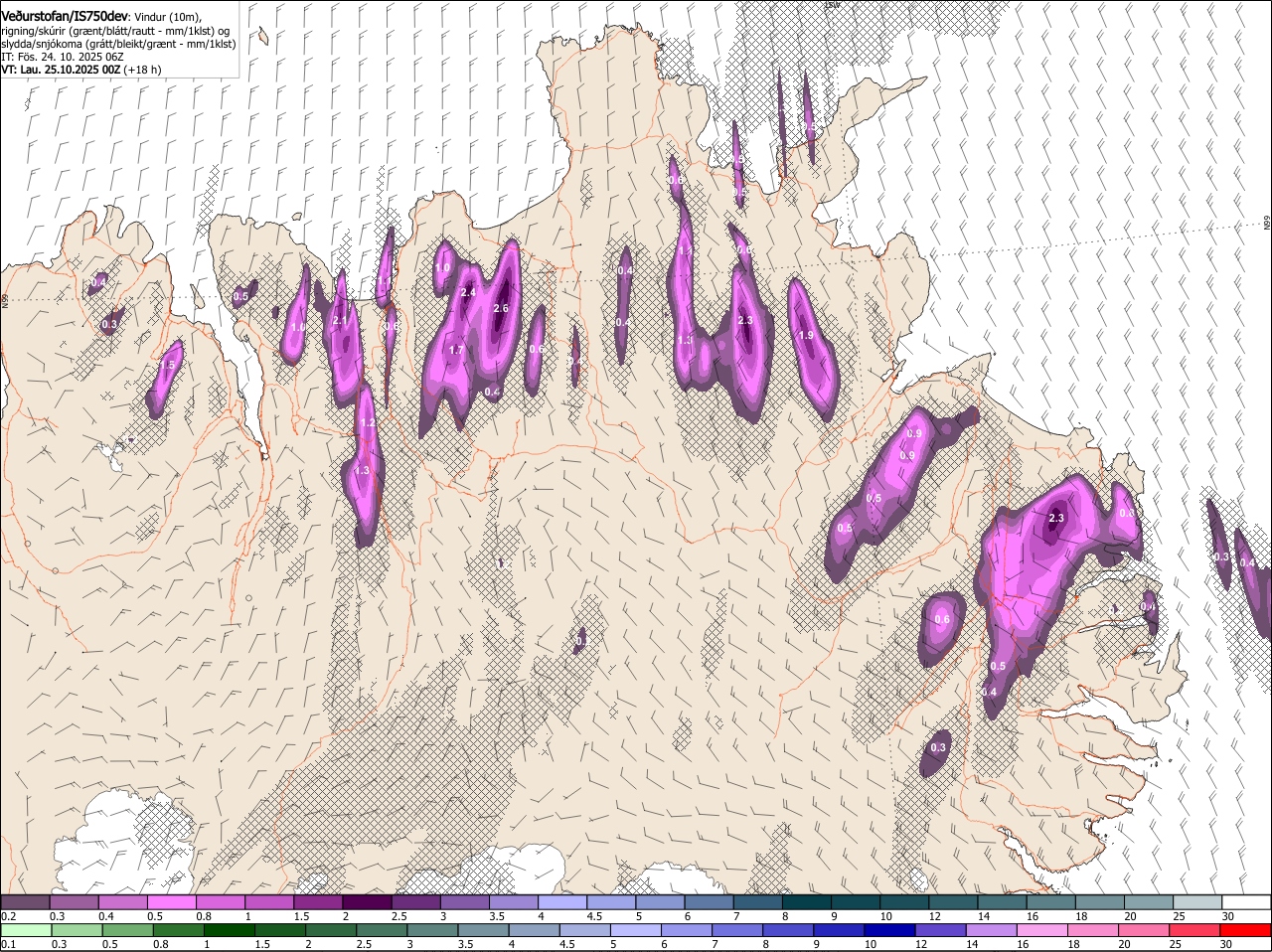Click the '0.2' label in the top legend row
The width and height of the screenshot is (1272, 952).
tap(8, 915)
